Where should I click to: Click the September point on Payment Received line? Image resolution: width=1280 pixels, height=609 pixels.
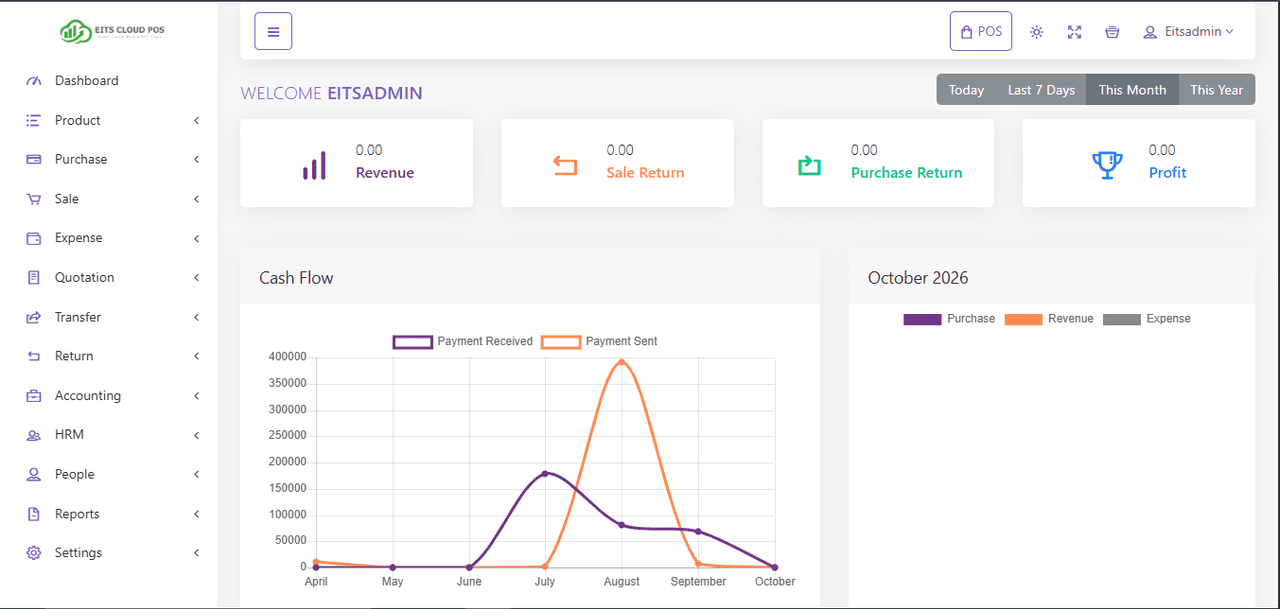click(x=698, y=531)
